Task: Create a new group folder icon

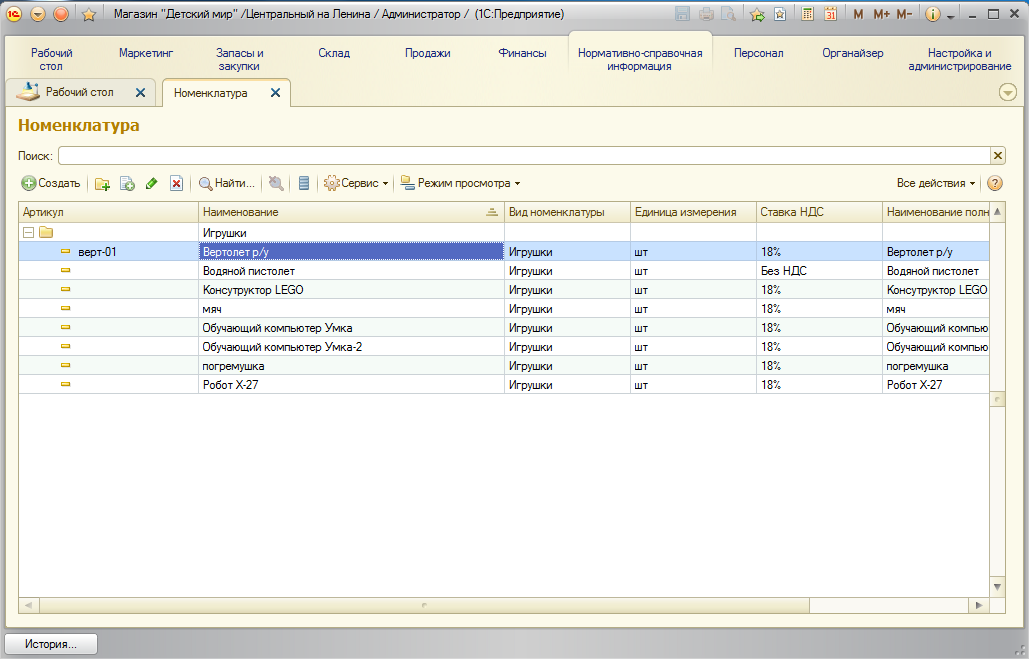Action: (102, 184)
